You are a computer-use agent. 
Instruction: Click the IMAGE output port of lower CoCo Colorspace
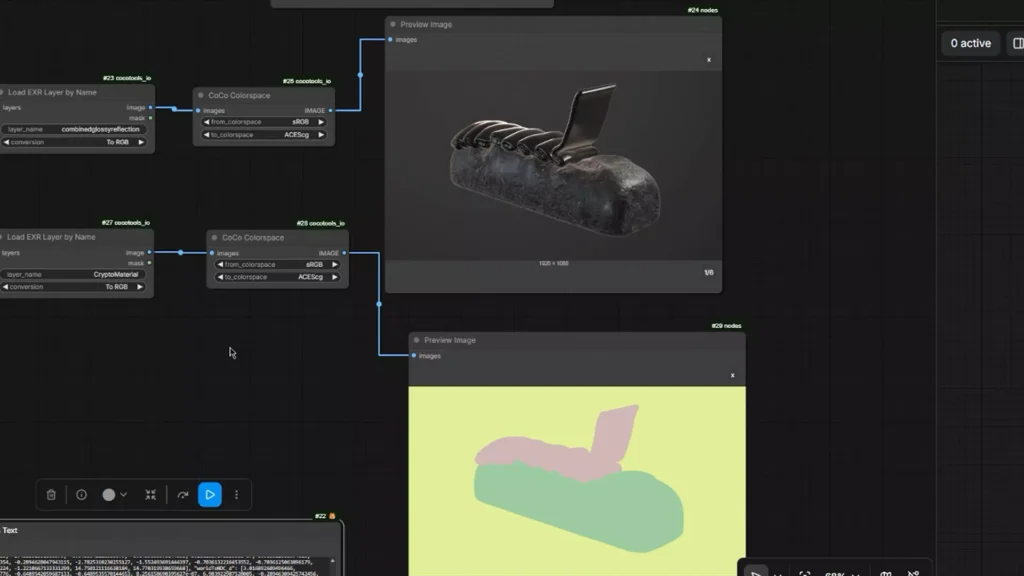(x=344, y=253)
